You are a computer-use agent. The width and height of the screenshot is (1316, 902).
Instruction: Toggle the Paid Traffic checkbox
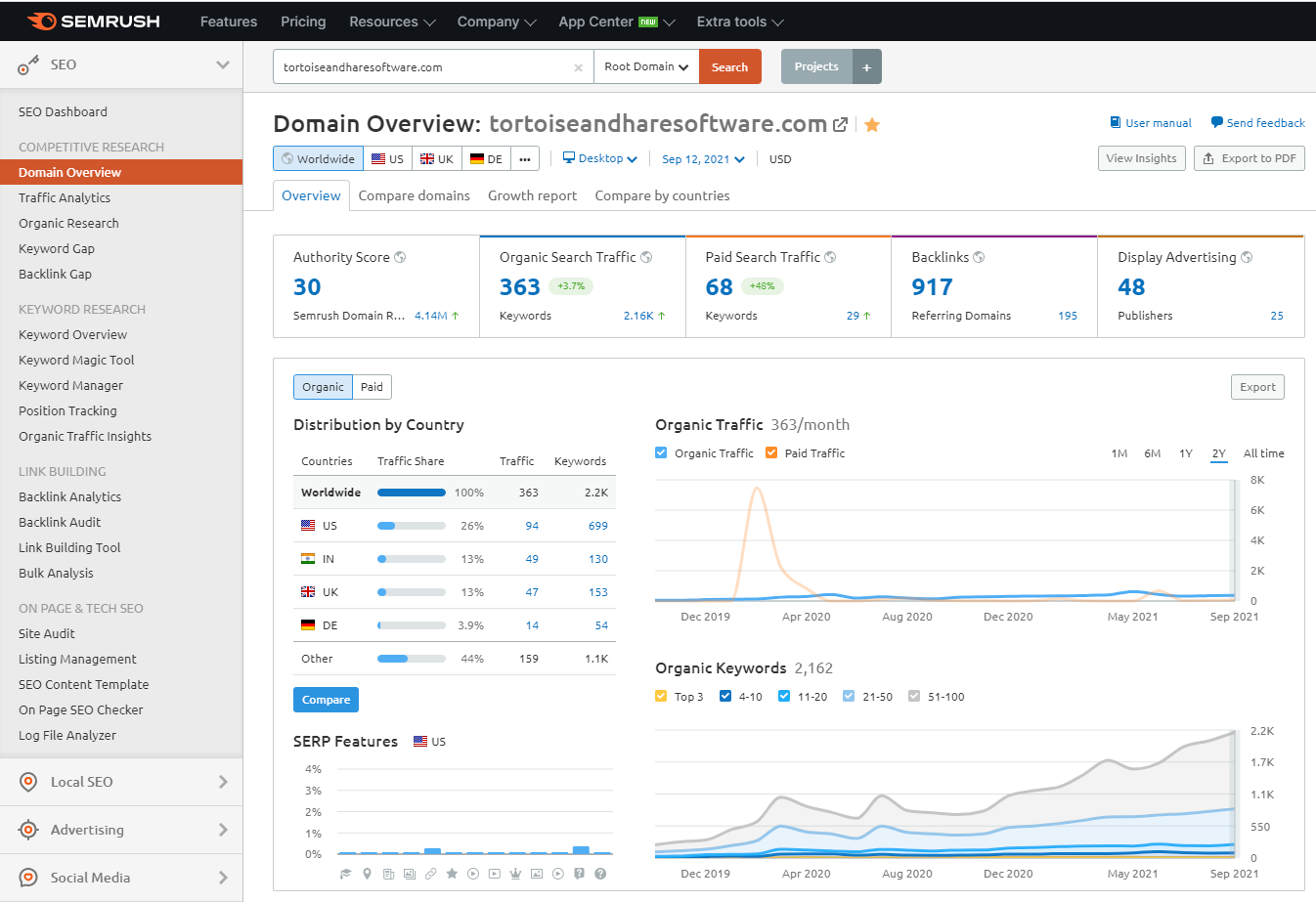pyautogui.click(x=771, y=453)
